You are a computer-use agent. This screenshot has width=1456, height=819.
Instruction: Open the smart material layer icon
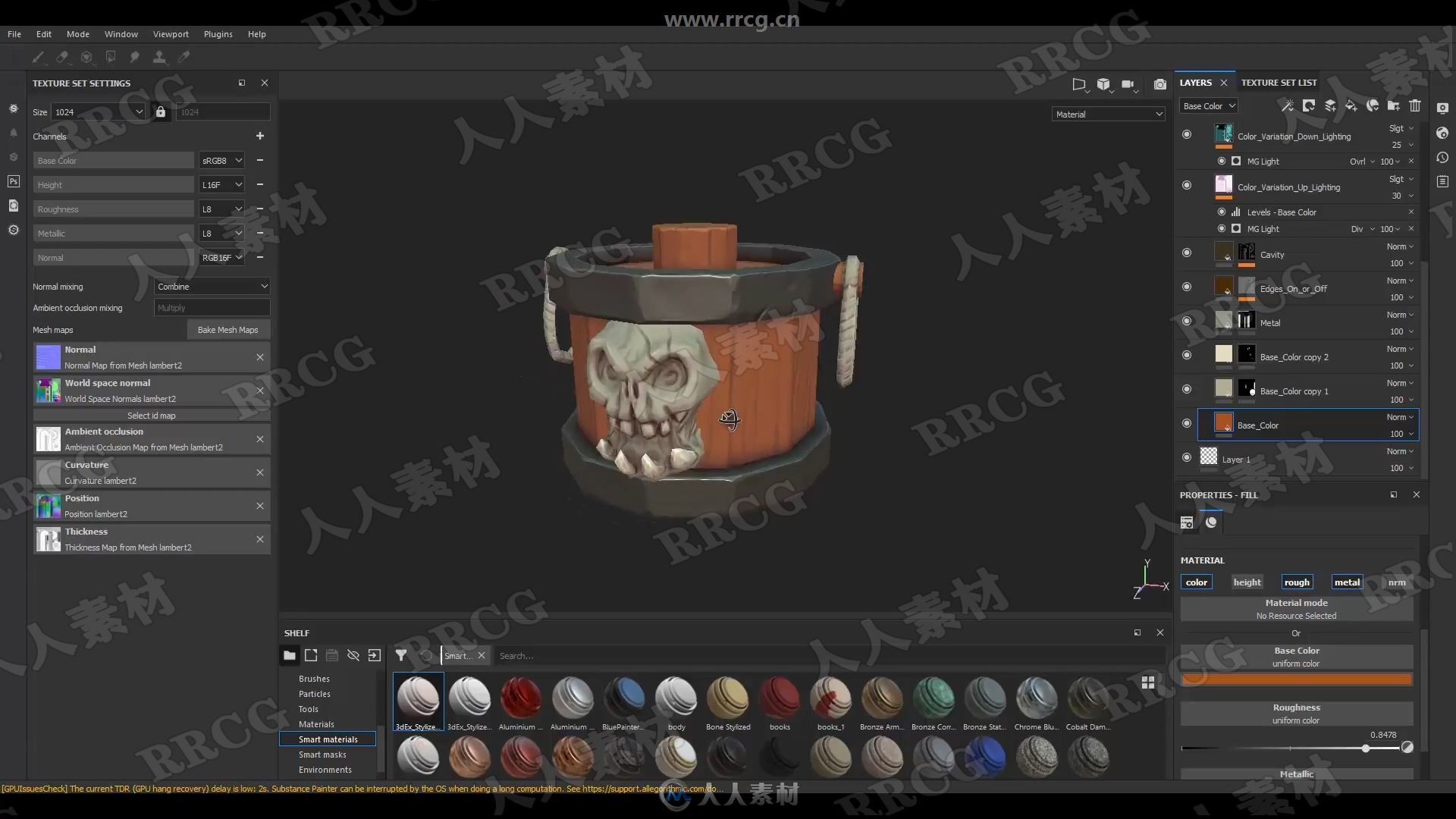click(1373, 105)
